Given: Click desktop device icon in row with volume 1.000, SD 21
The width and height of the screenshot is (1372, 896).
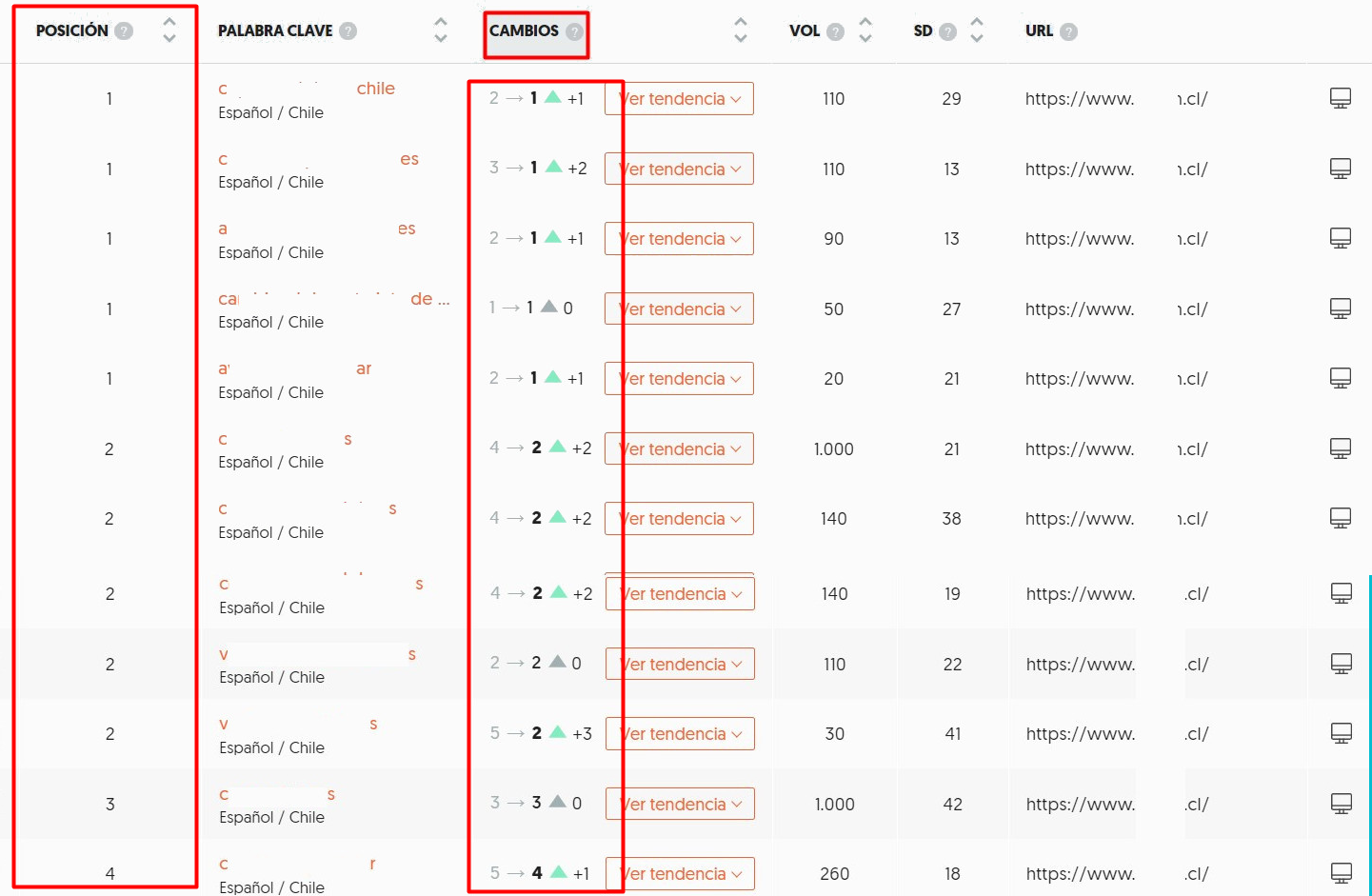Looking at the screenshot, I should pos(1341,448).
